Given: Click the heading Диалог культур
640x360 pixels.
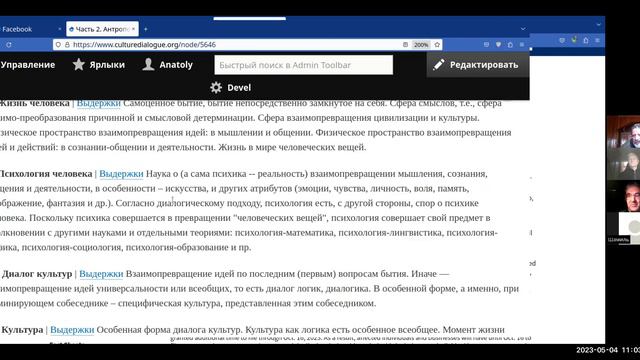Looking at the screenshot, I should pyautogui.click(x=37, y=274).
